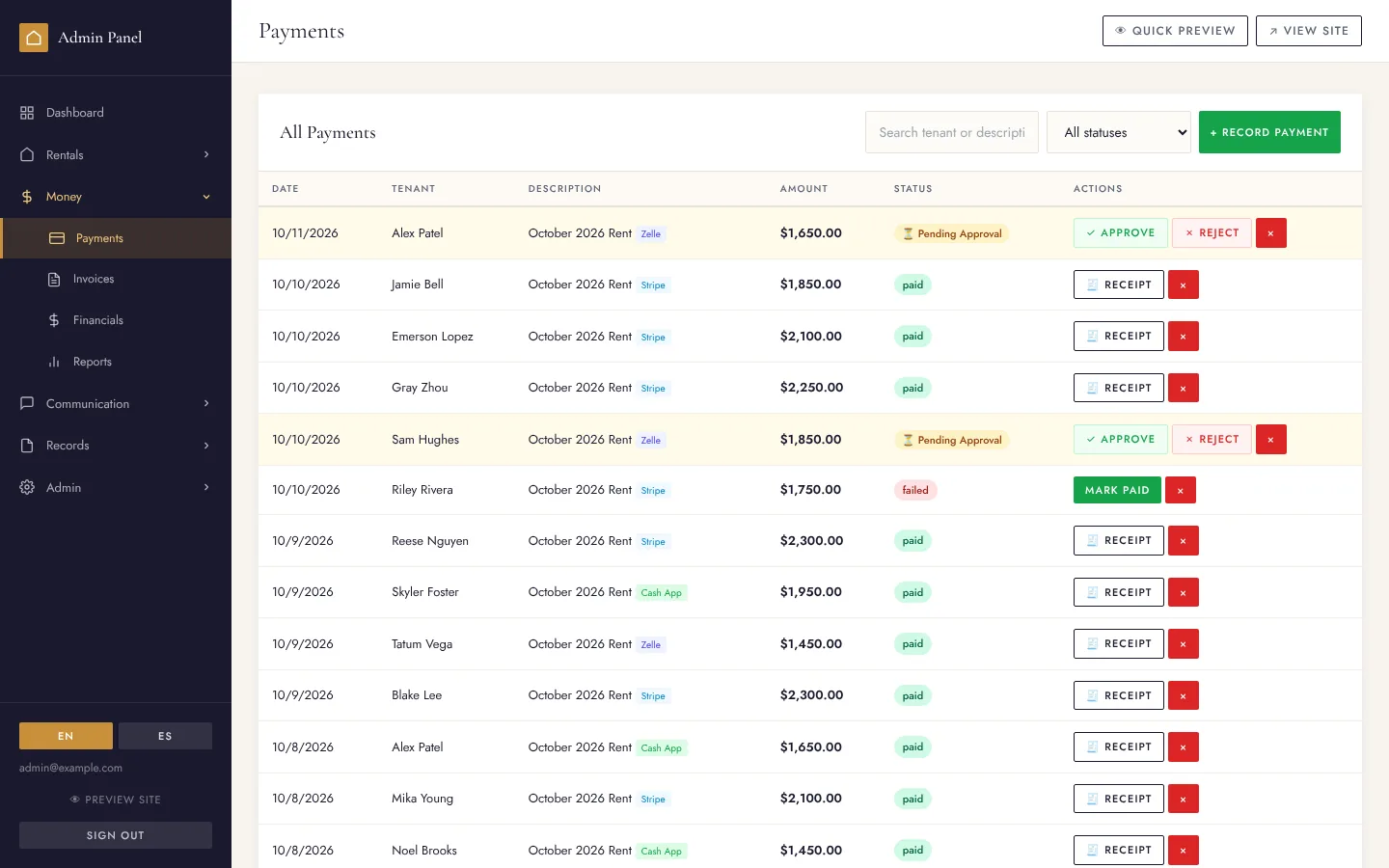Click the Admin Panel home logo icon
1389x868 pixels.
tap(34, 38)
